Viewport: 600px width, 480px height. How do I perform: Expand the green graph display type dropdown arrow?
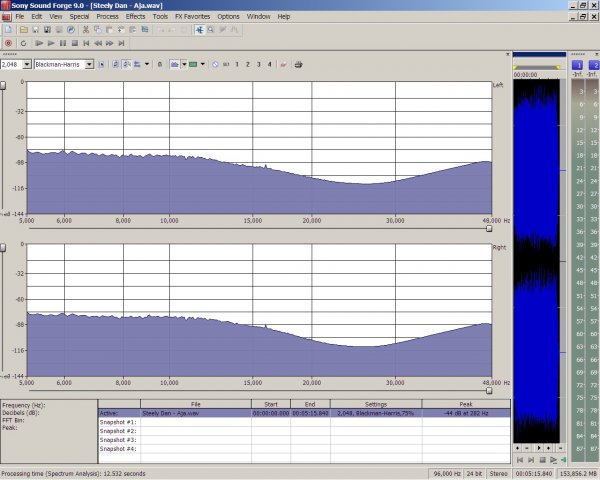[202, 64]
